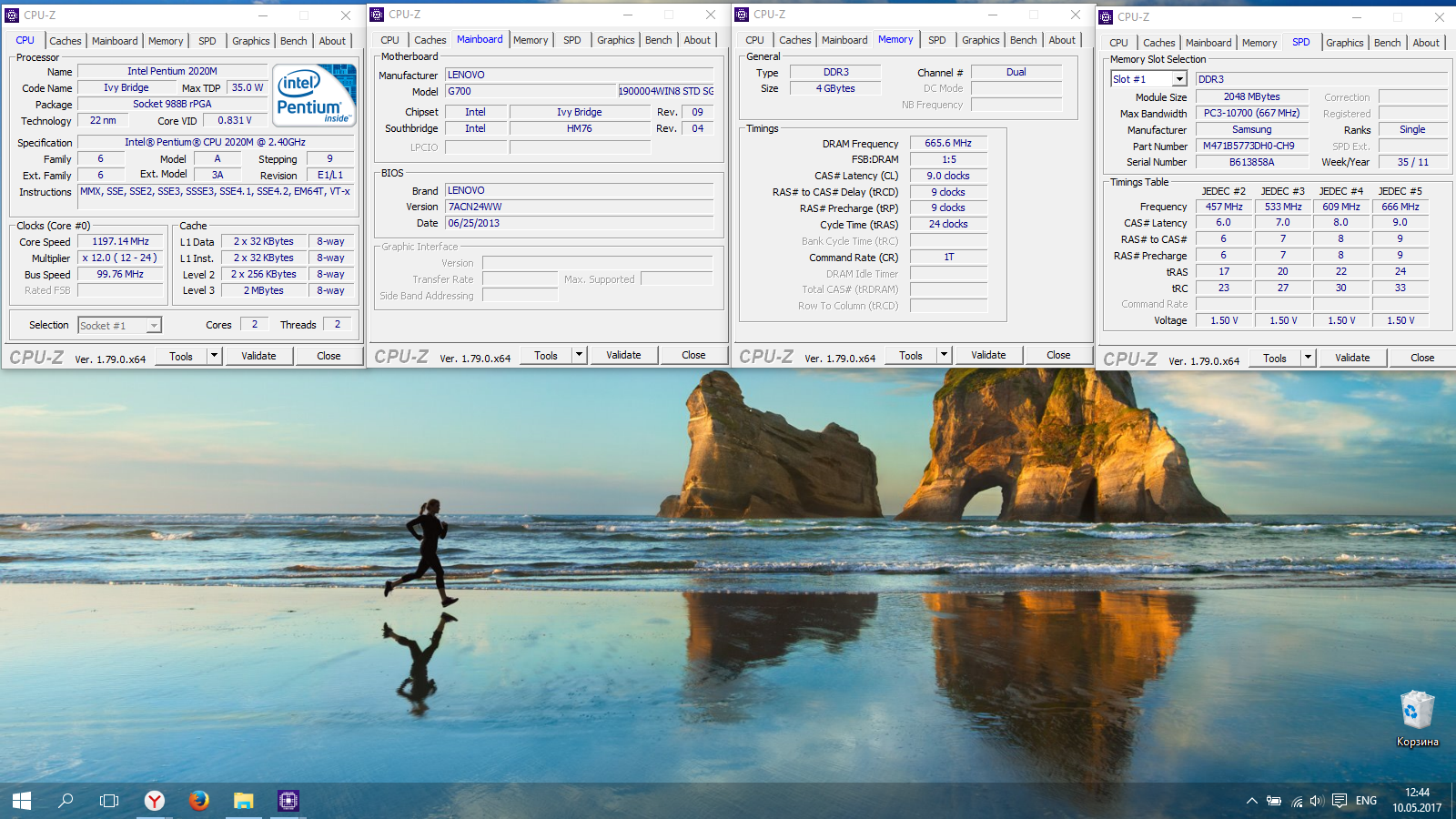The width and height of the screenshot is (1456, 819).
Task: Open taskbar search magnifier
Action: 66,801
